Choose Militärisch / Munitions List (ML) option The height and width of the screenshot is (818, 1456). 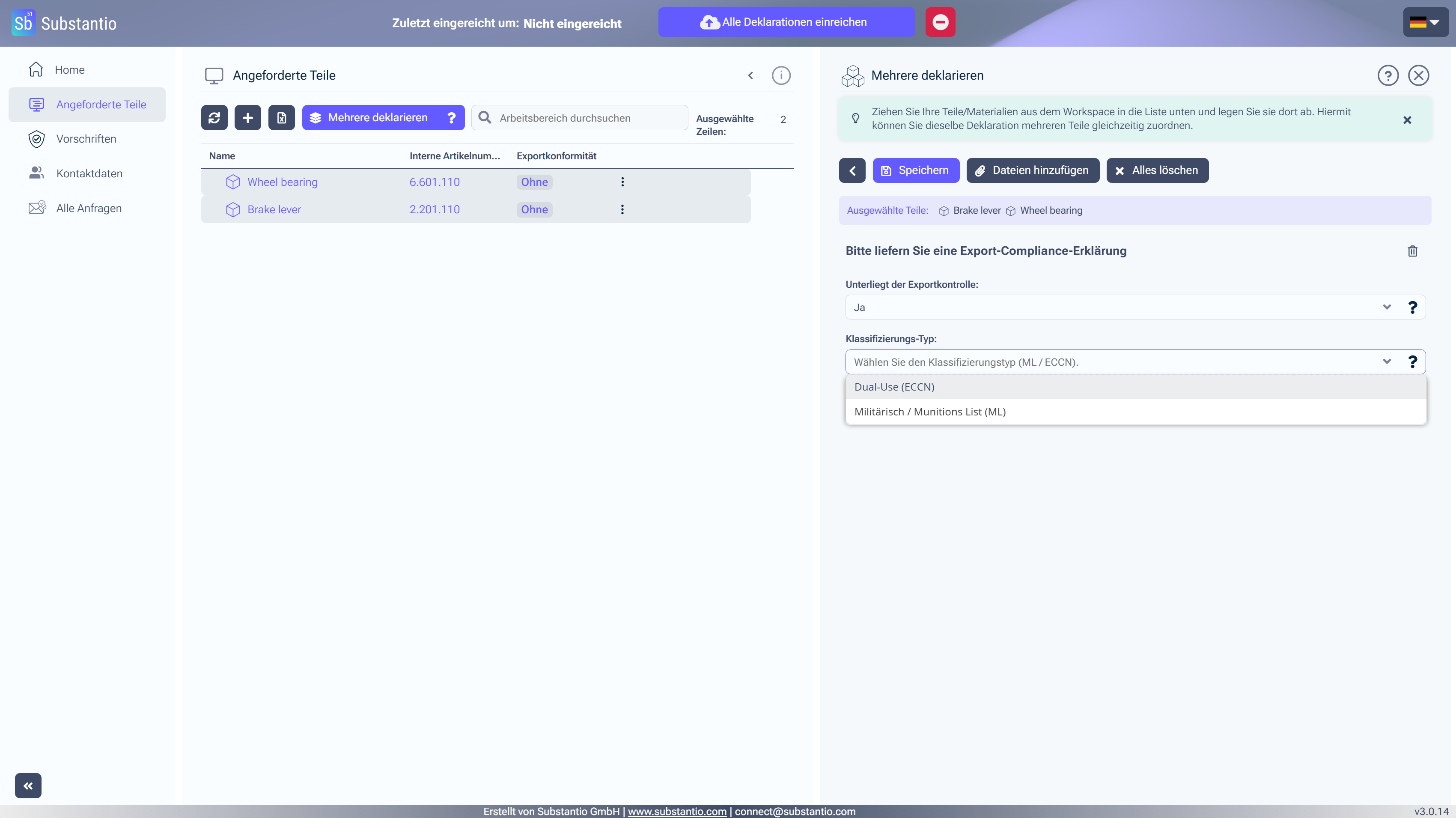[930, 412]
